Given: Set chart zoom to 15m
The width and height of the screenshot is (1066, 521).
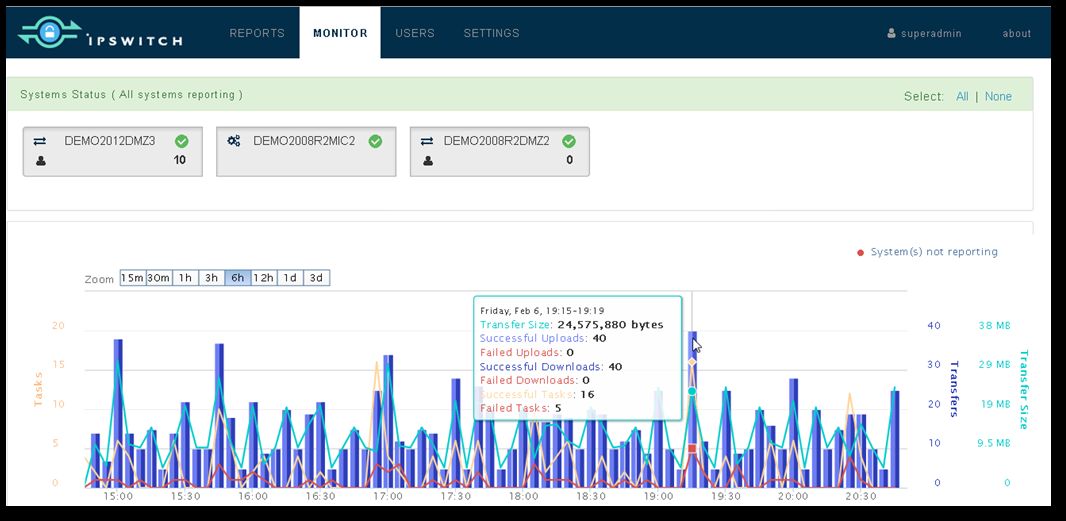Looking at the screenshot, I should point(133,278).
